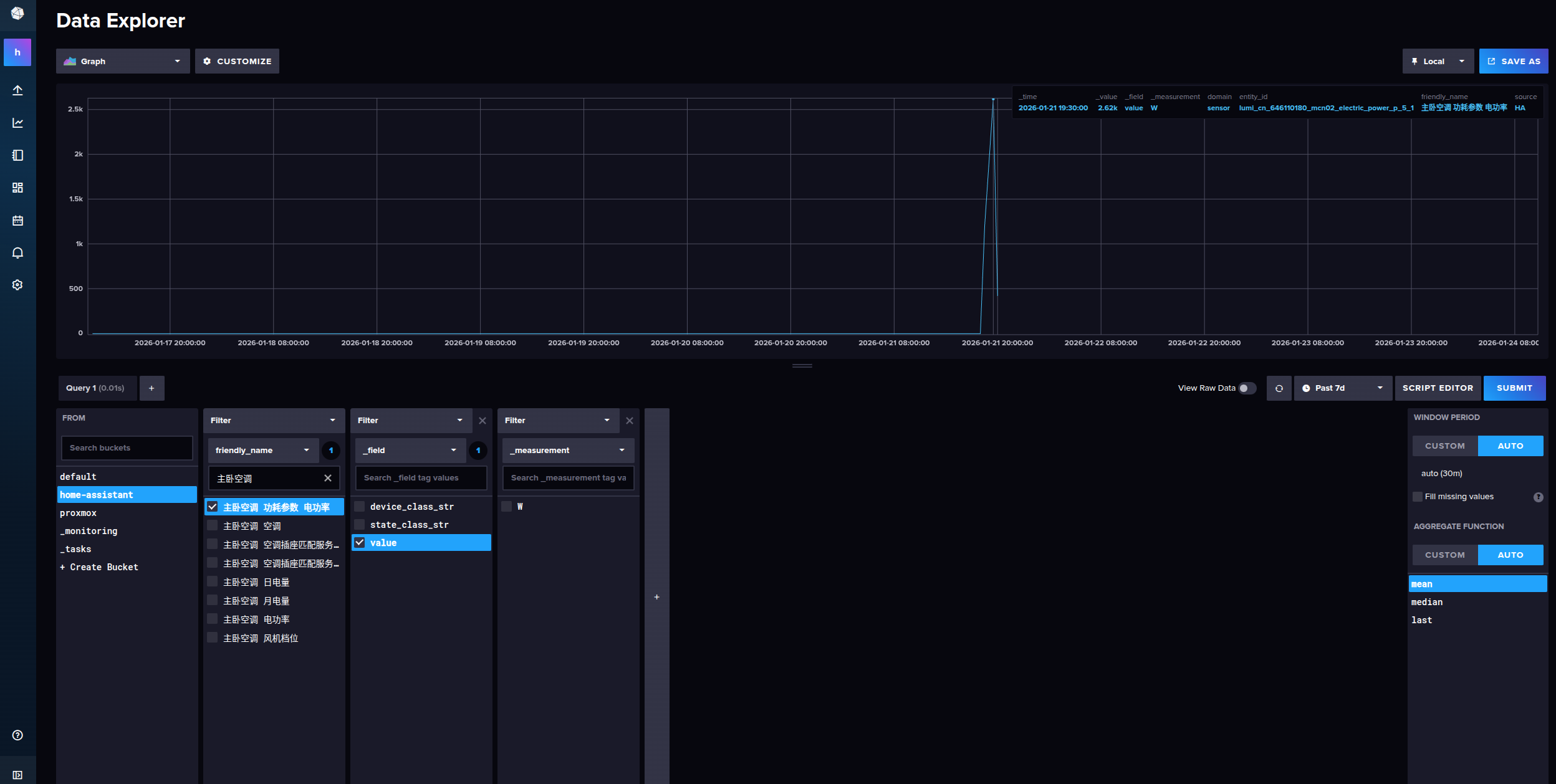This screenshot has height=784, width=1556.
Task: Open Tasks calendar icon in sidebar
Action: pos(17,221)
